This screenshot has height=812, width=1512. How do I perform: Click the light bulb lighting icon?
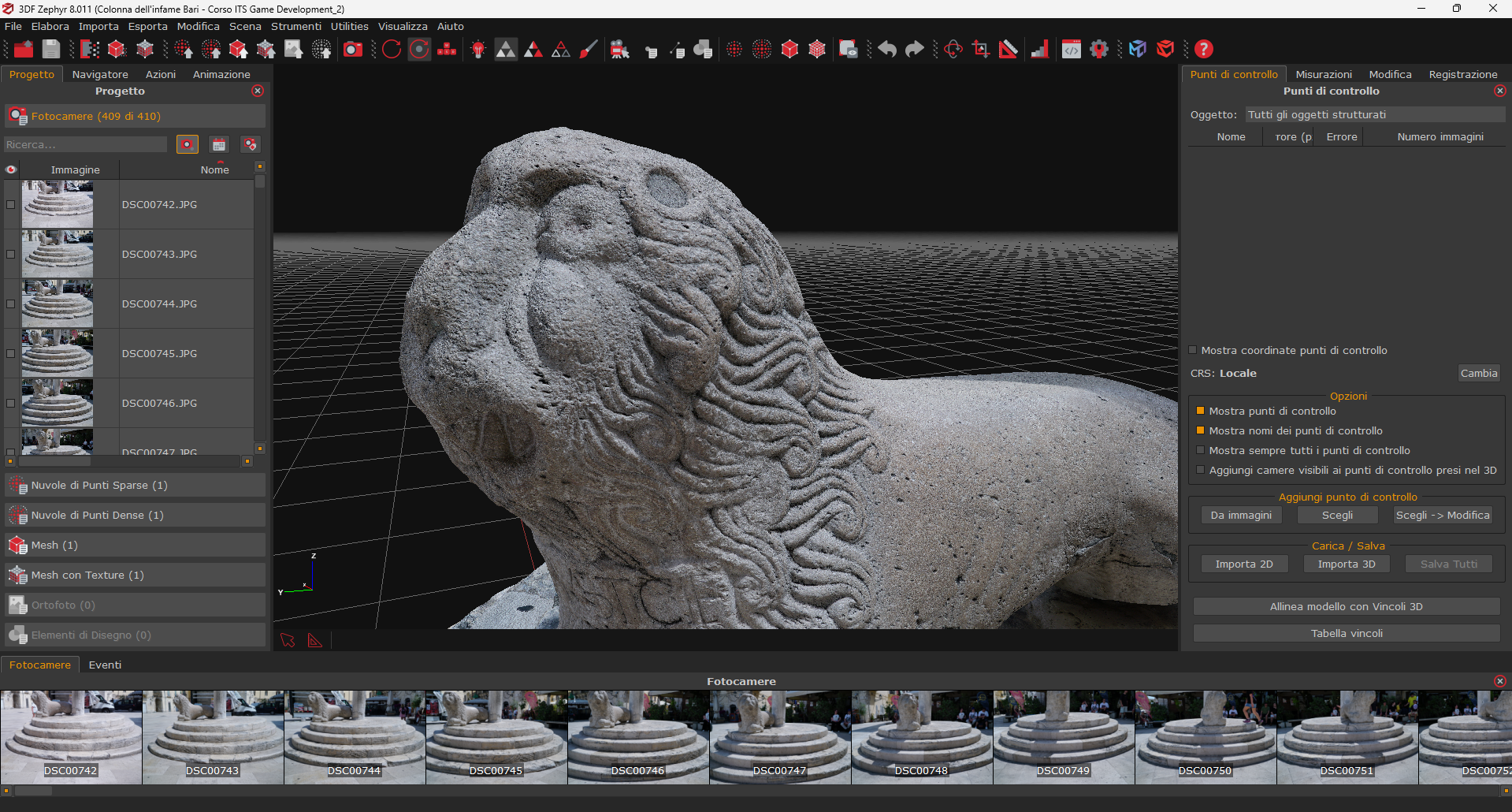click(478, 50)
